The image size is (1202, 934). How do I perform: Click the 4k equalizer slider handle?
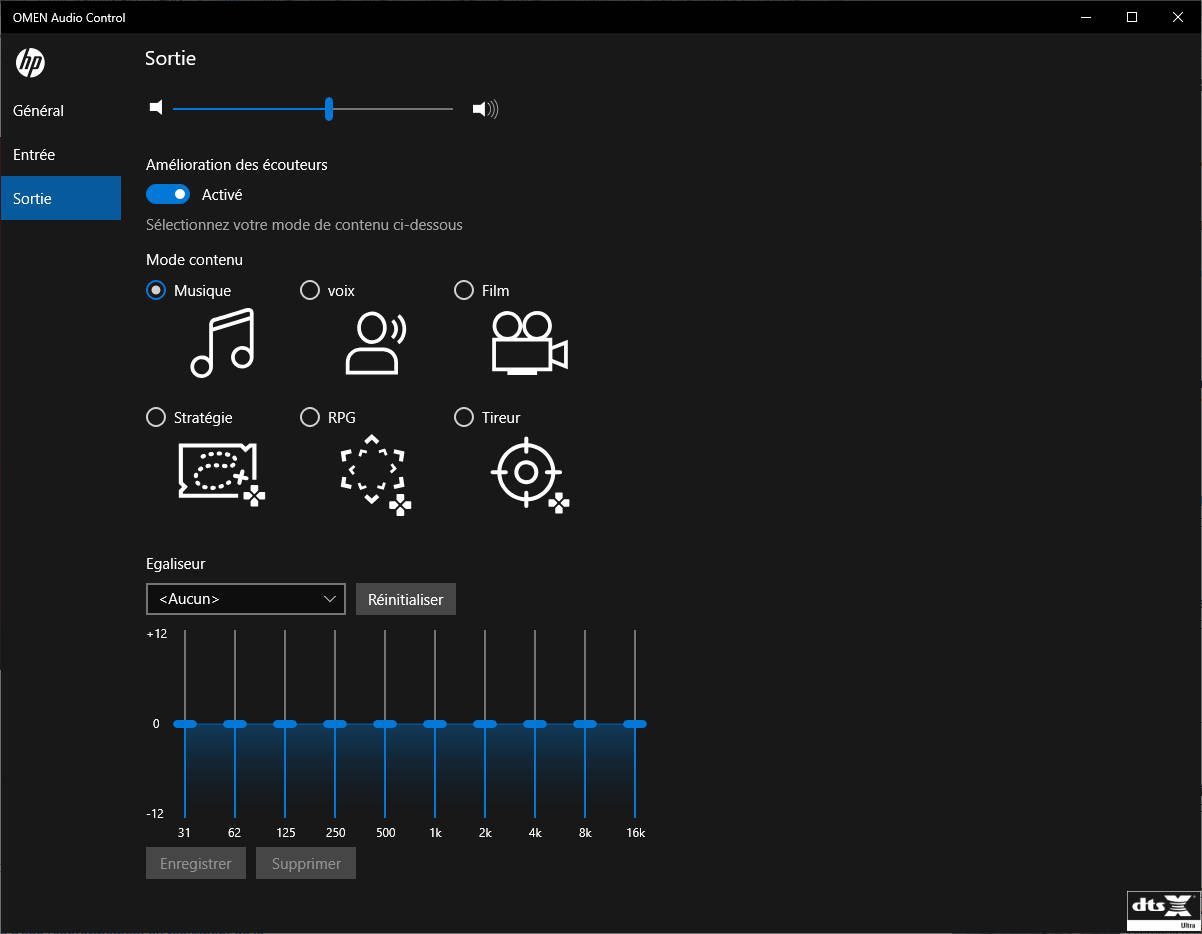point(535,724)
